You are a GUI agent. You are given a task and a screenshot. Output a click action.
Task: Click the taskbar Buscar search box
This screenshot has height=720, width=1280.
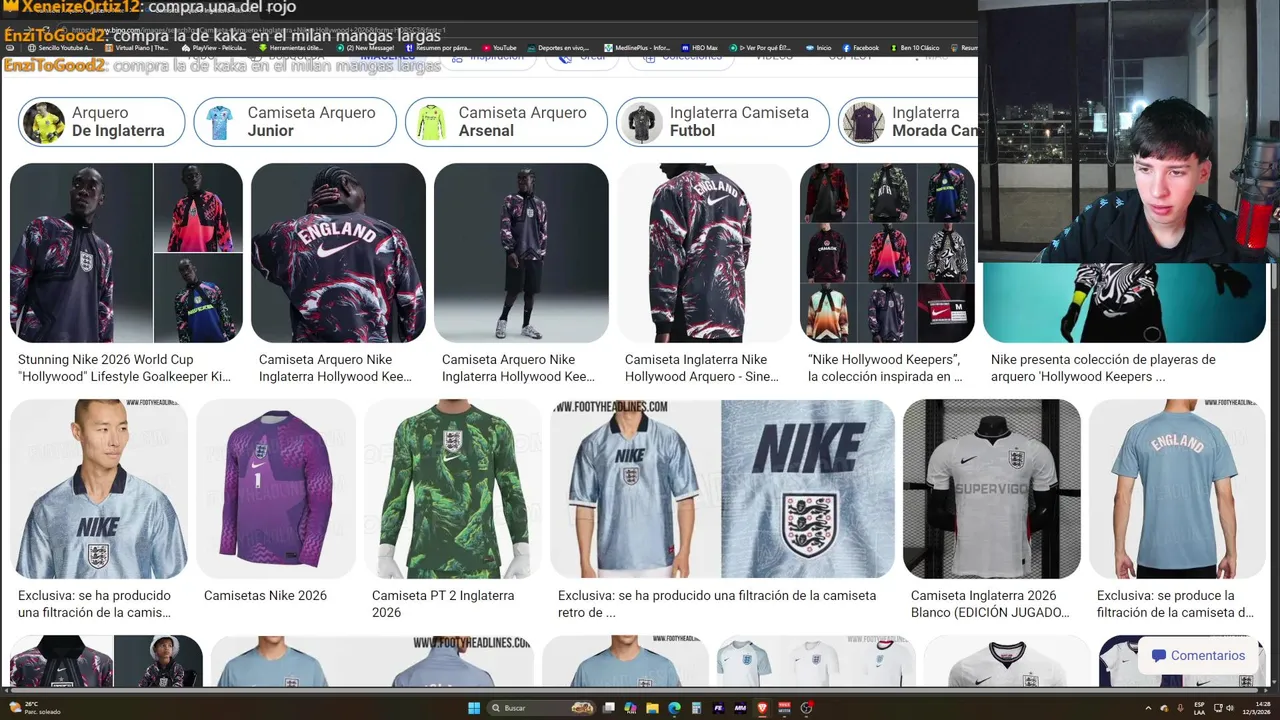541,708
